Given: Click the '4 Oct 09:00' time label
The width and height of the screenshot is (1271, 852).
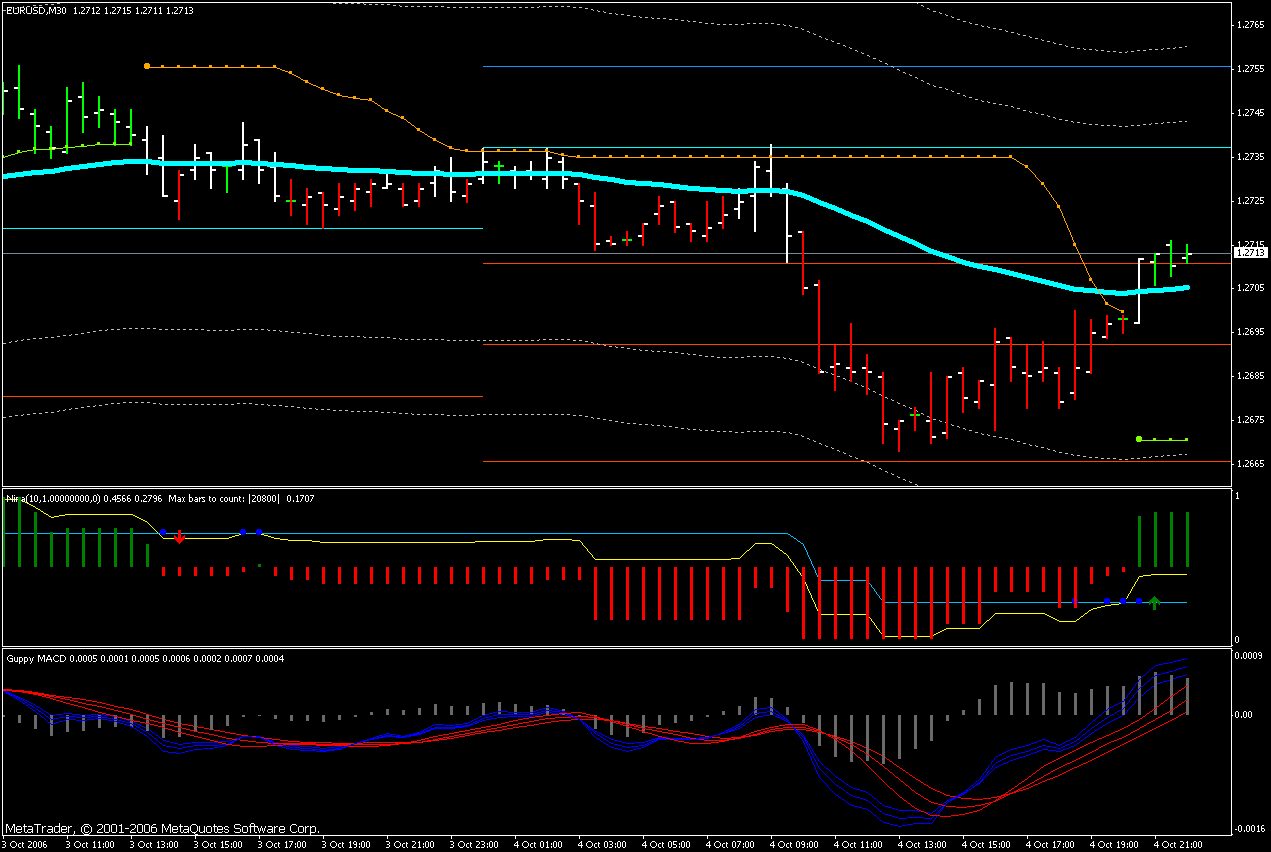Looking at the screenshot, I should pyautogui.click(x=792, y=845).
